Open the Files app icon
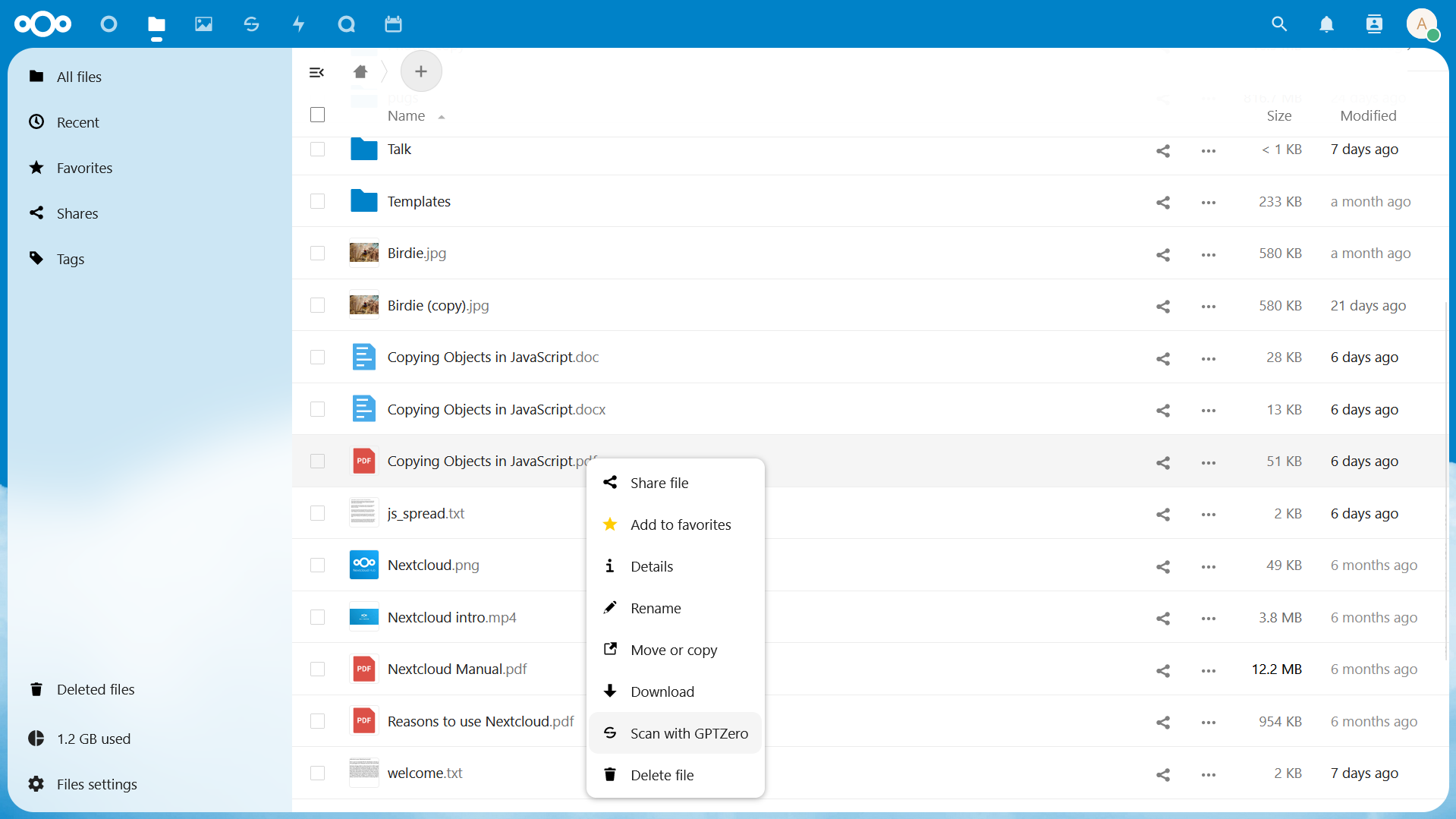The height and width of the screenshot is (819, 1456). 156,24
